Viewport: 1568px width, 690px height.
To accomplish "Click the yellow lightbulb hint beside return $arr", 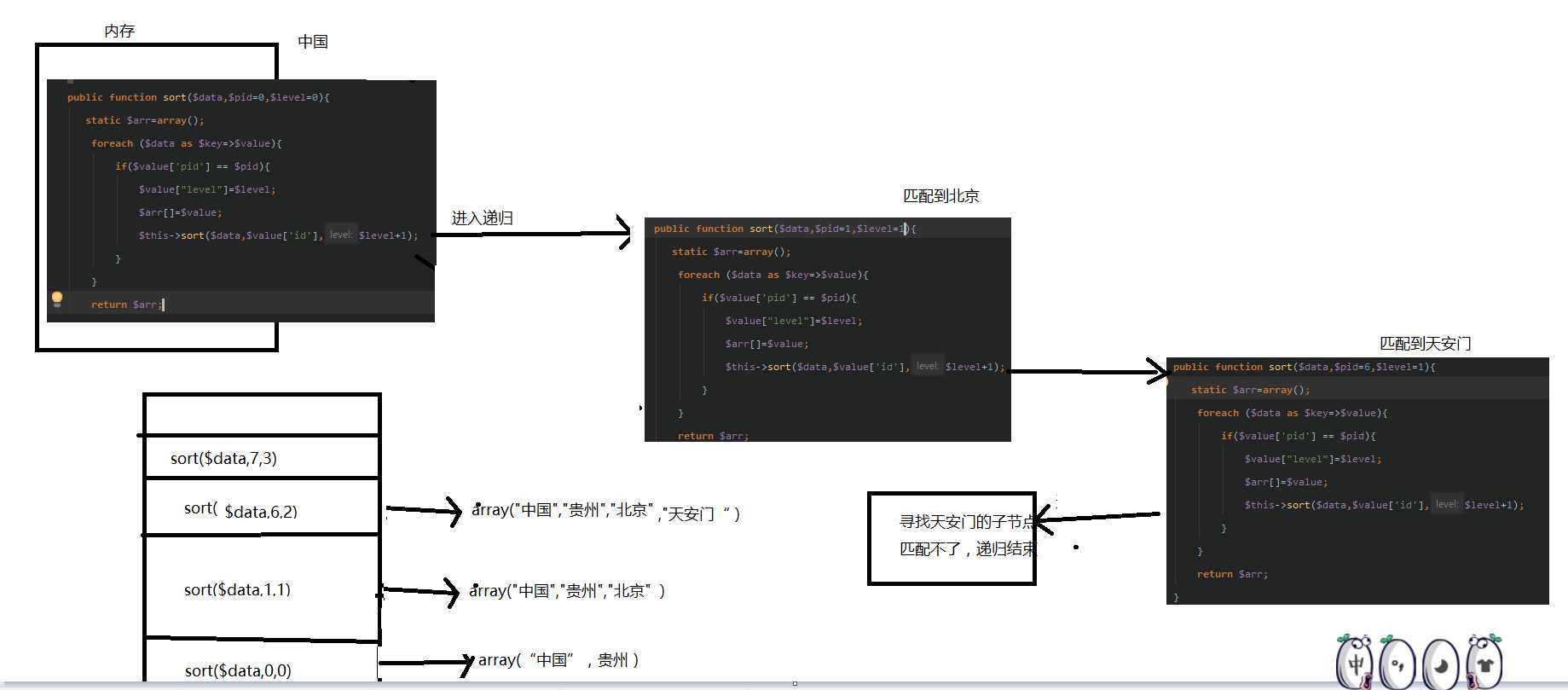I will coord(57,299).
